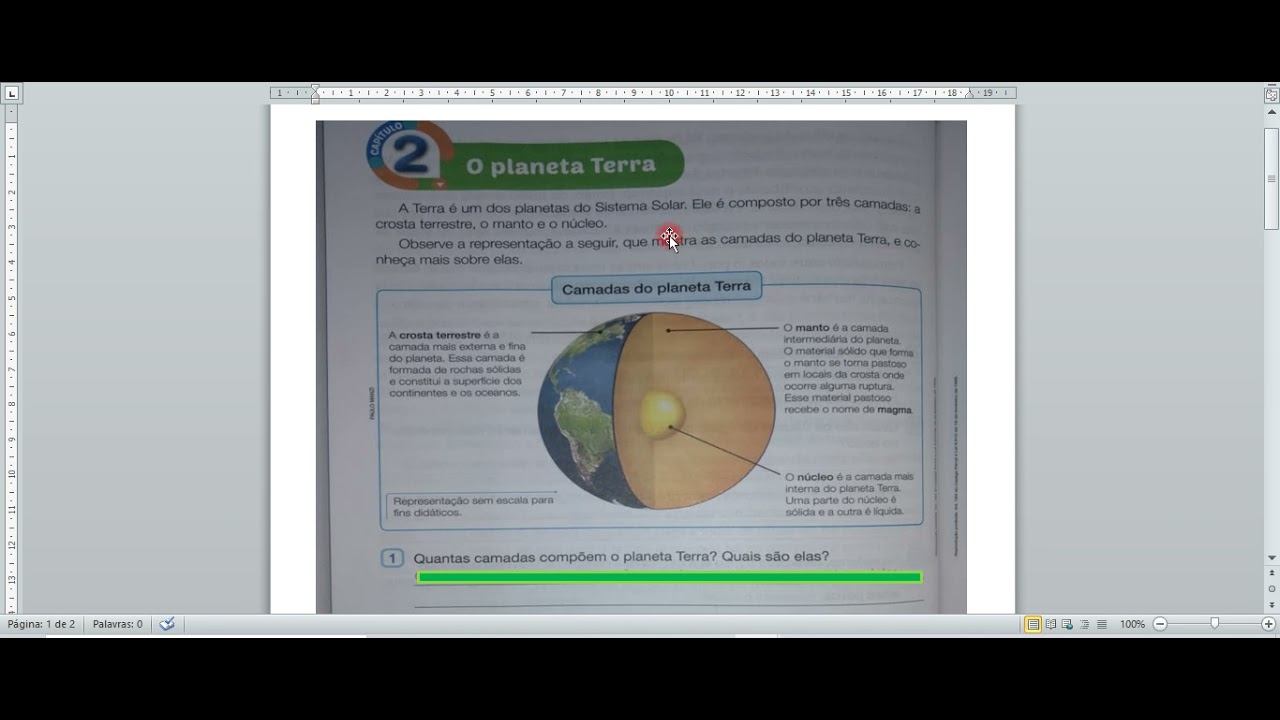Click the scroll up arrow
Screen dimensions: 1280x720
click(1271, 112)
